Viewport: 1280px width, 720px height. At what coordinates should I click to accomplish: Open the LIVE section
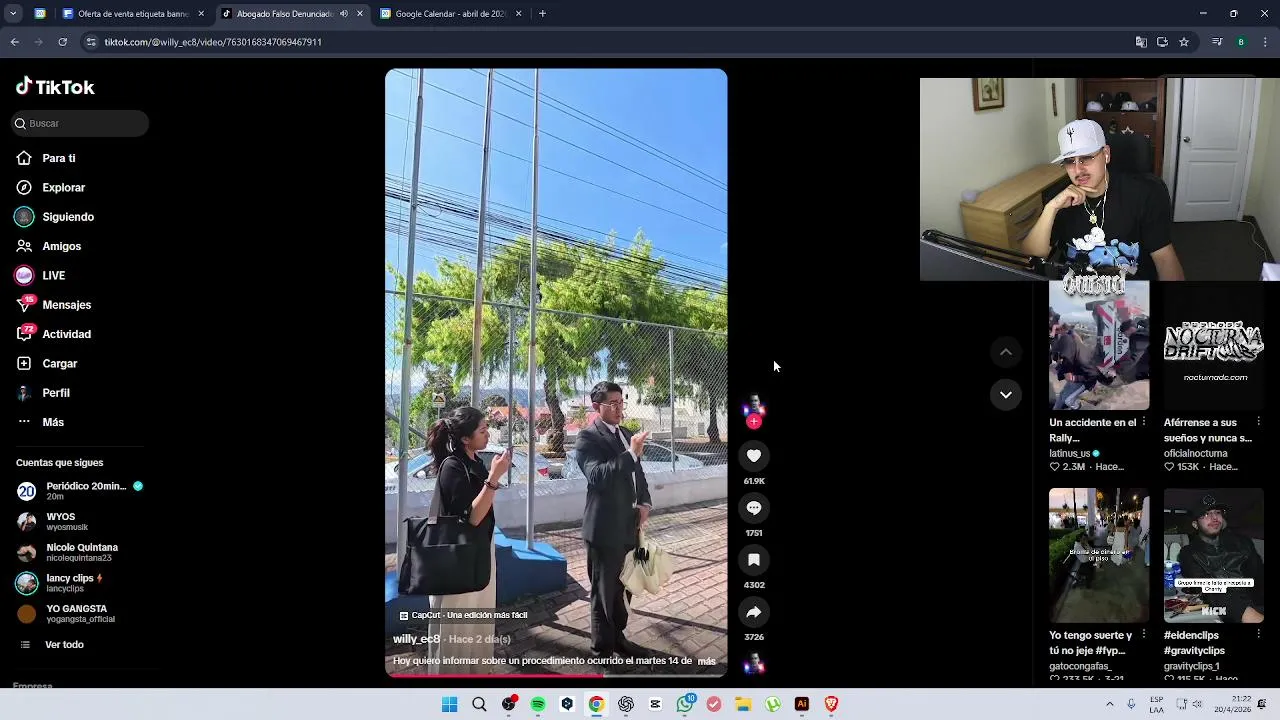click(40, 275)
